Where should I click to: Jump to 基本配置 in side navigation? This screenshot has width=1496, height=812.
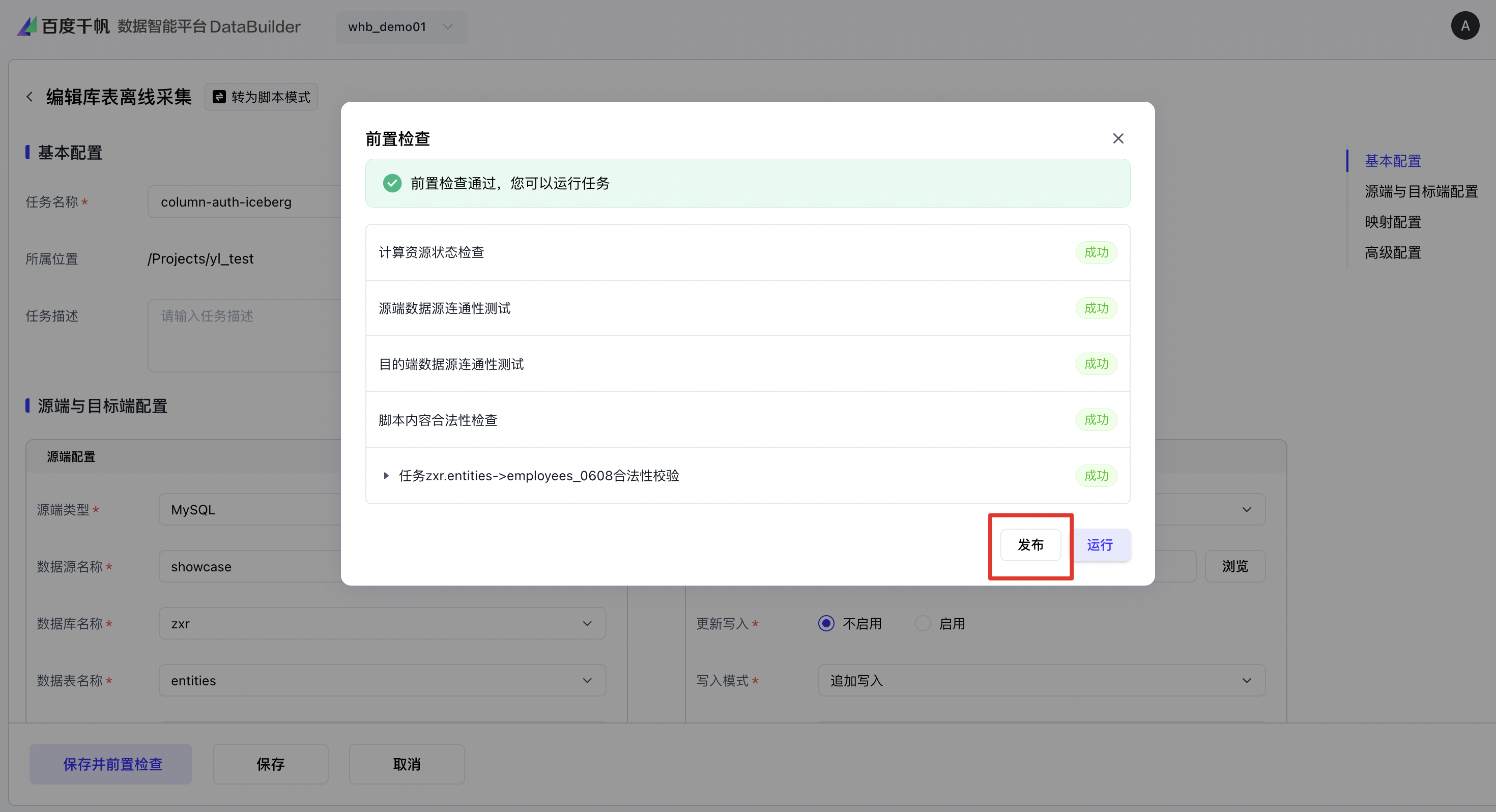click(1393, 161)
